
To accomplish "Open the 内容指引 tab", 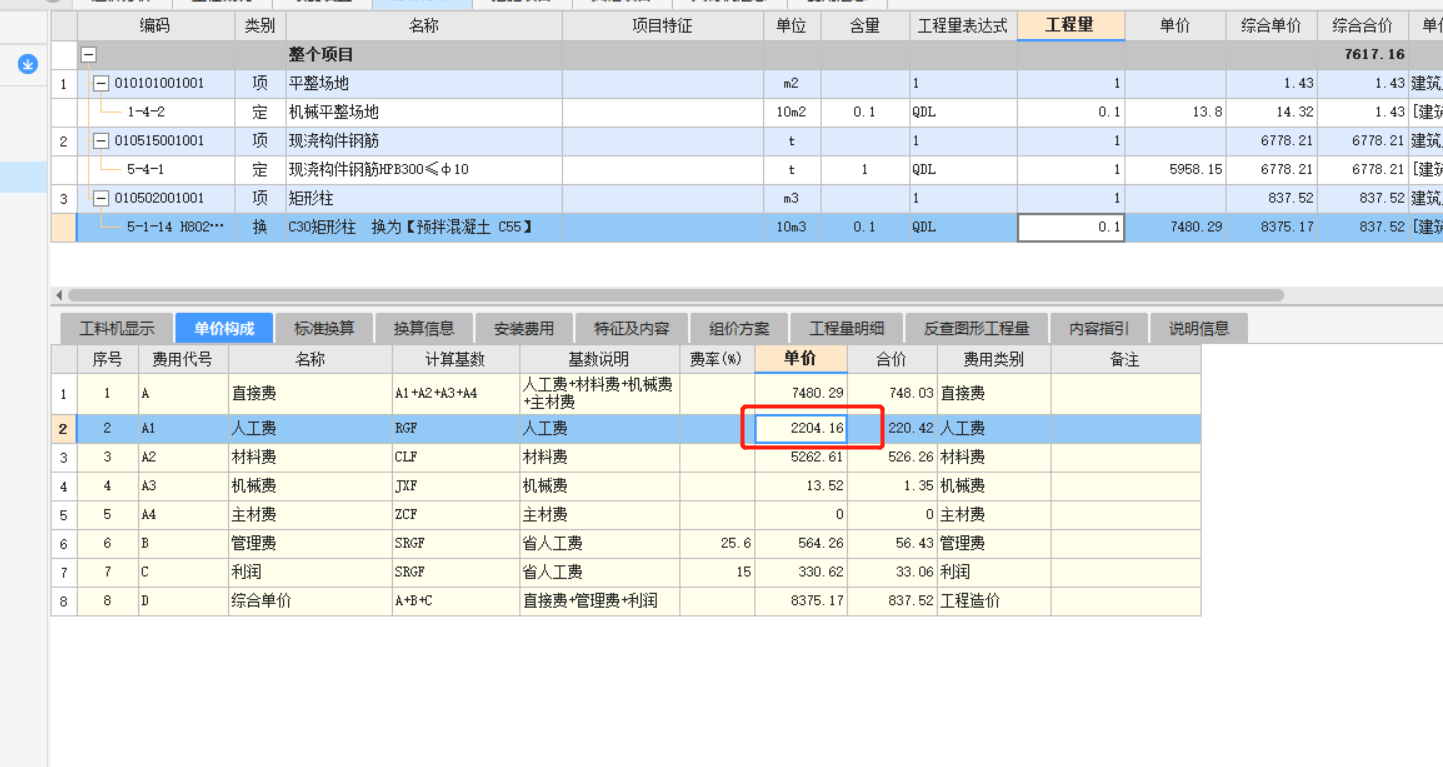I will [x=1099, y=328].
